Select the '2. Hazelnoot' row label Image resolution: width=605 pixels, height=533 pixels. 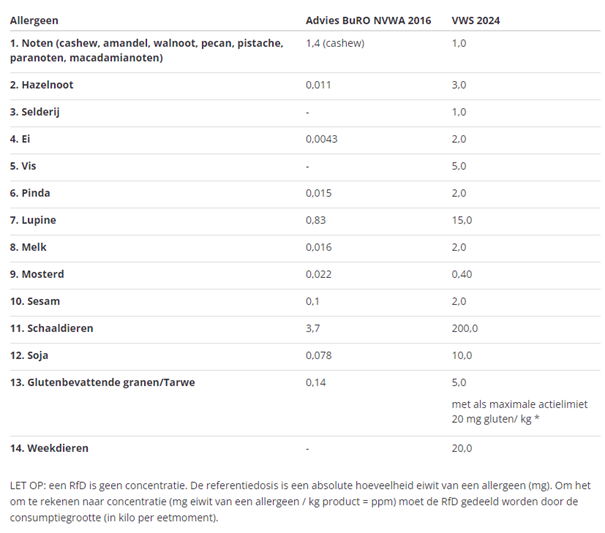tap(42, 85)
